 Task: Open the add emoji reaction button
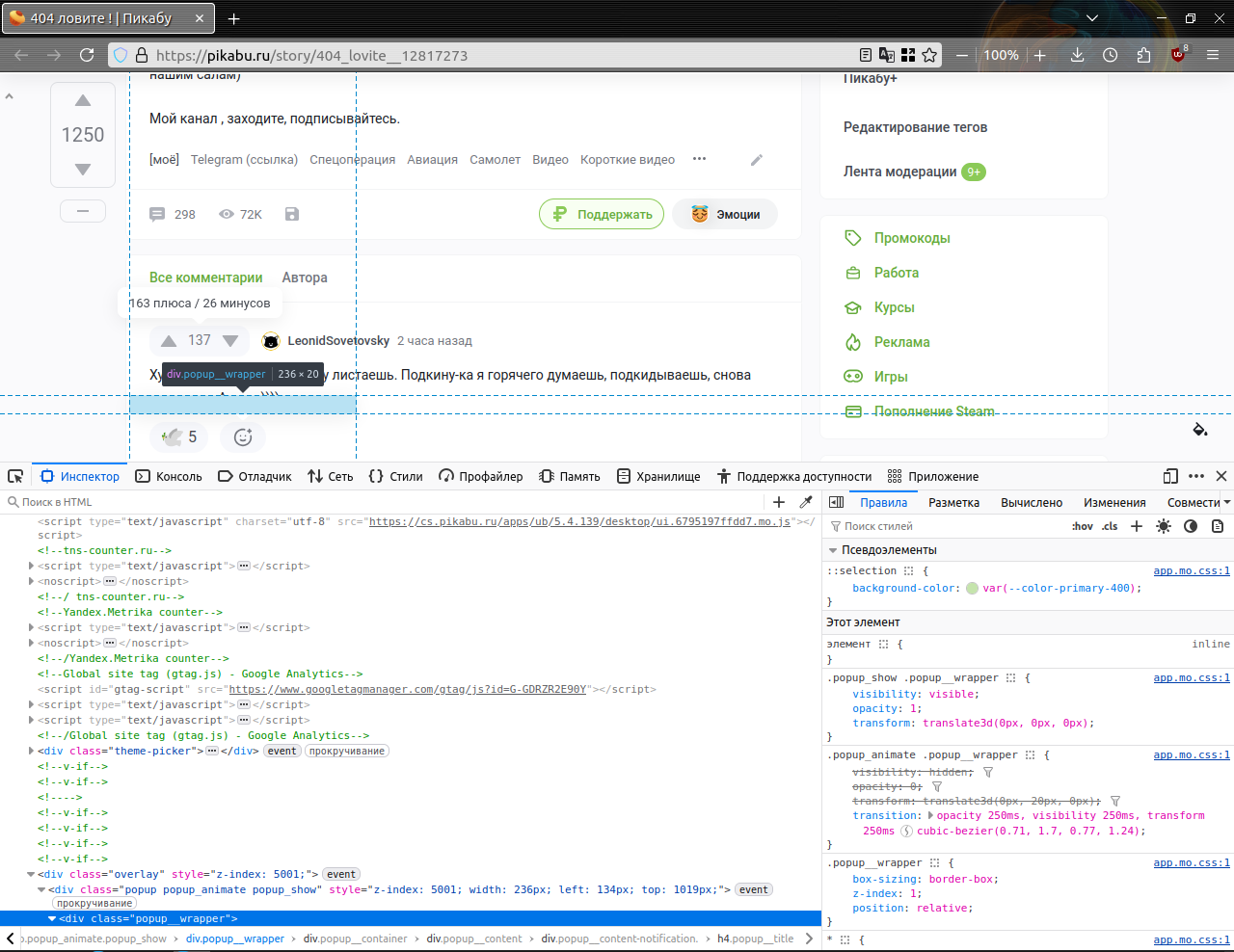pyautogui.click(x=243, y=436)
